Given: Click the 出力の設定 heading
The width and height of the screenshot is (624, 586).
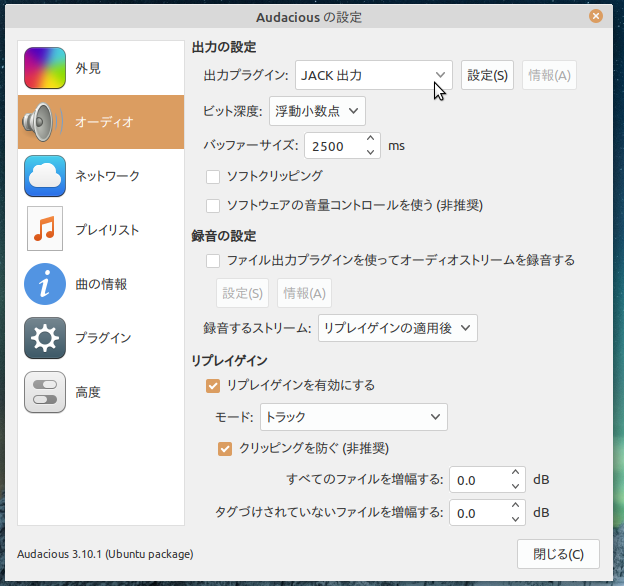Looking at the screenshot, I should point(224,47).
